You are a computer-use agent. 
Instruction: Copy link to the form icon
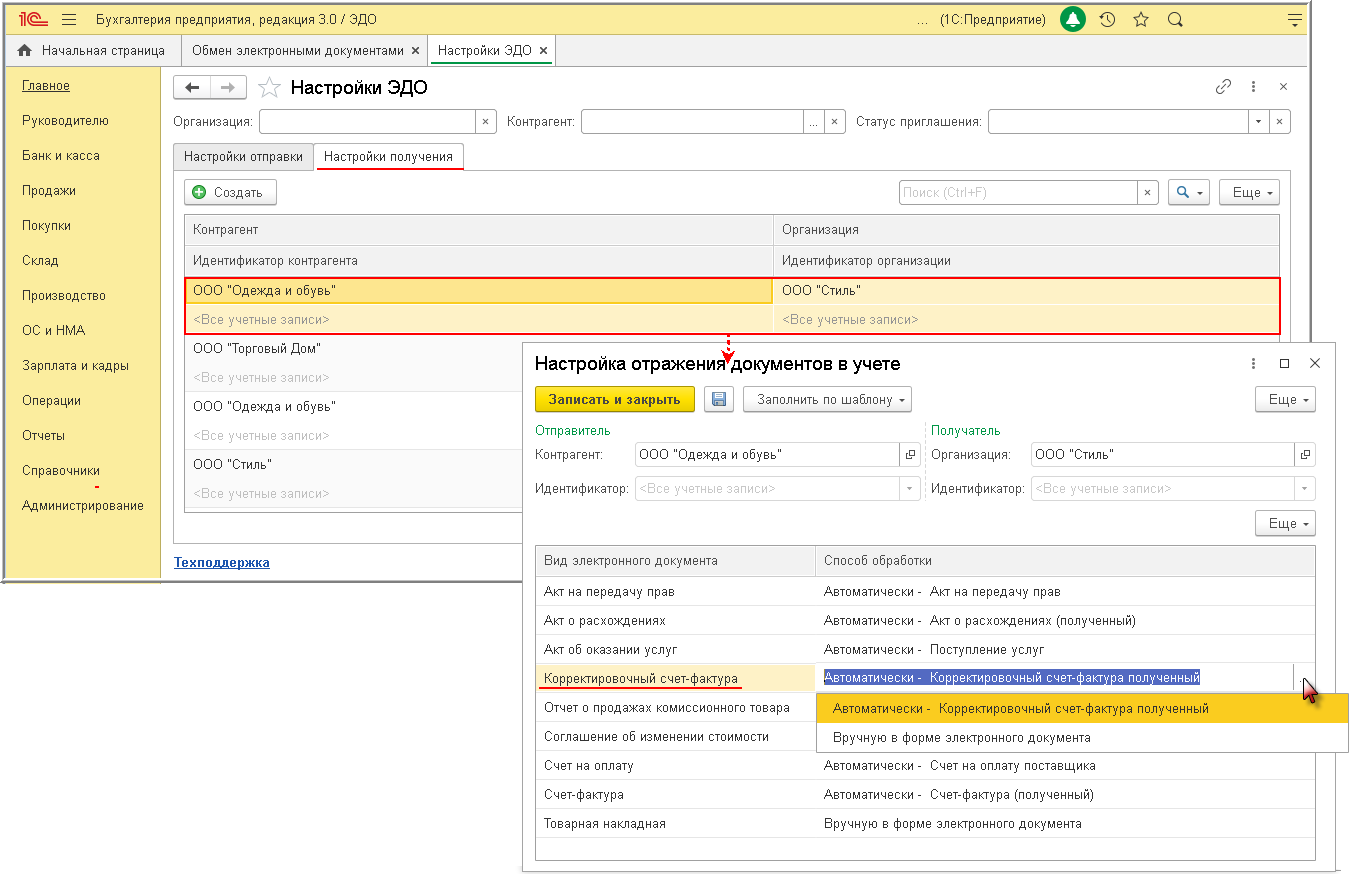point(1223,87)
